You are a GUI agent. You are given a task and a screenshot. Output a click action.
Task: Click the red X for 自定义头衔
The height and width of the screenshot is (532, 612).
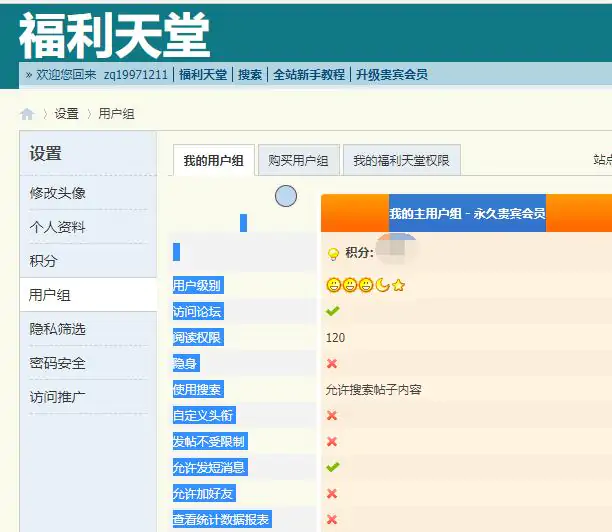click(332, 415)
